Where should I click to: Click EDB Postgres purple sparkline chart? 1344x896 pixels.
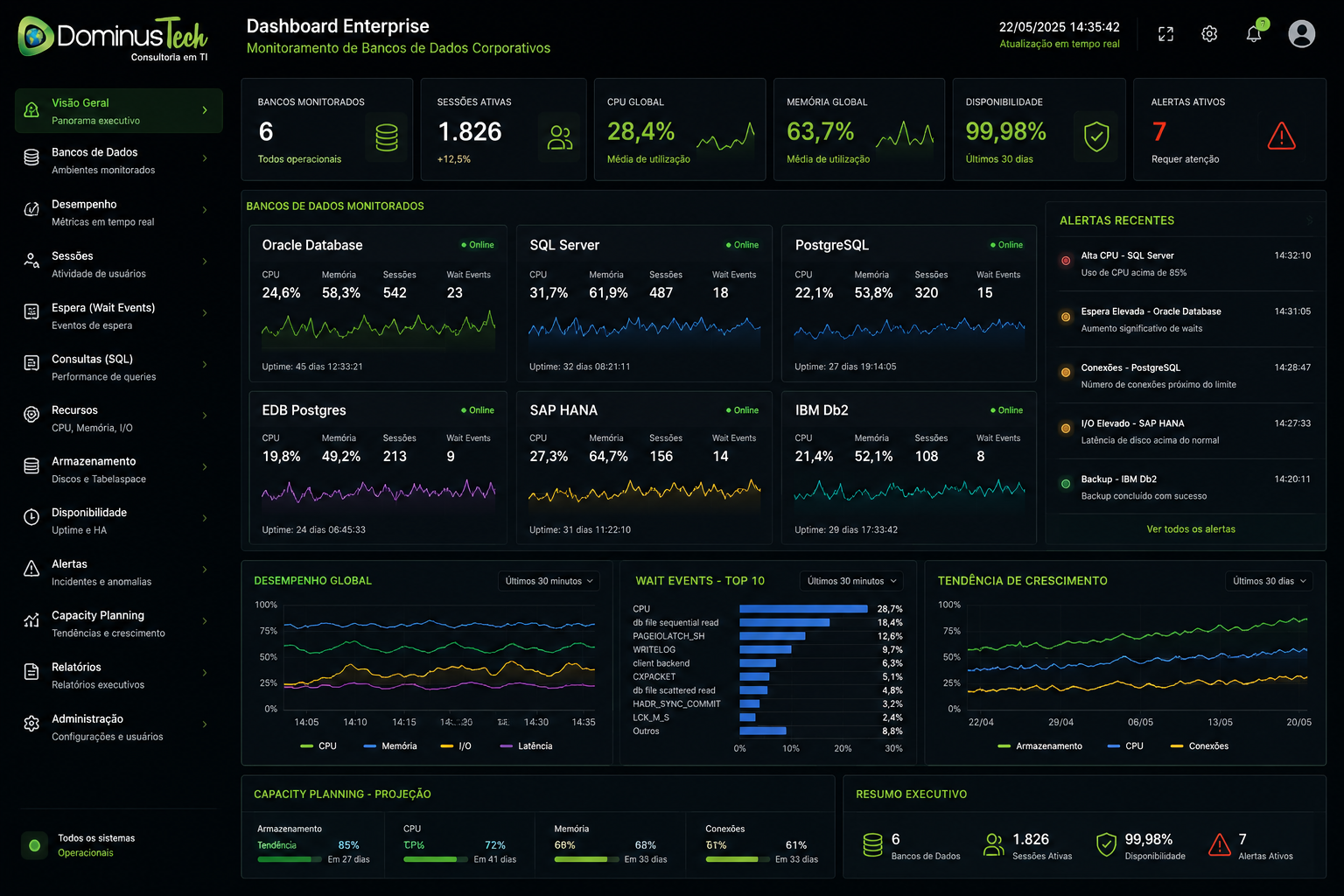[378, 492]
